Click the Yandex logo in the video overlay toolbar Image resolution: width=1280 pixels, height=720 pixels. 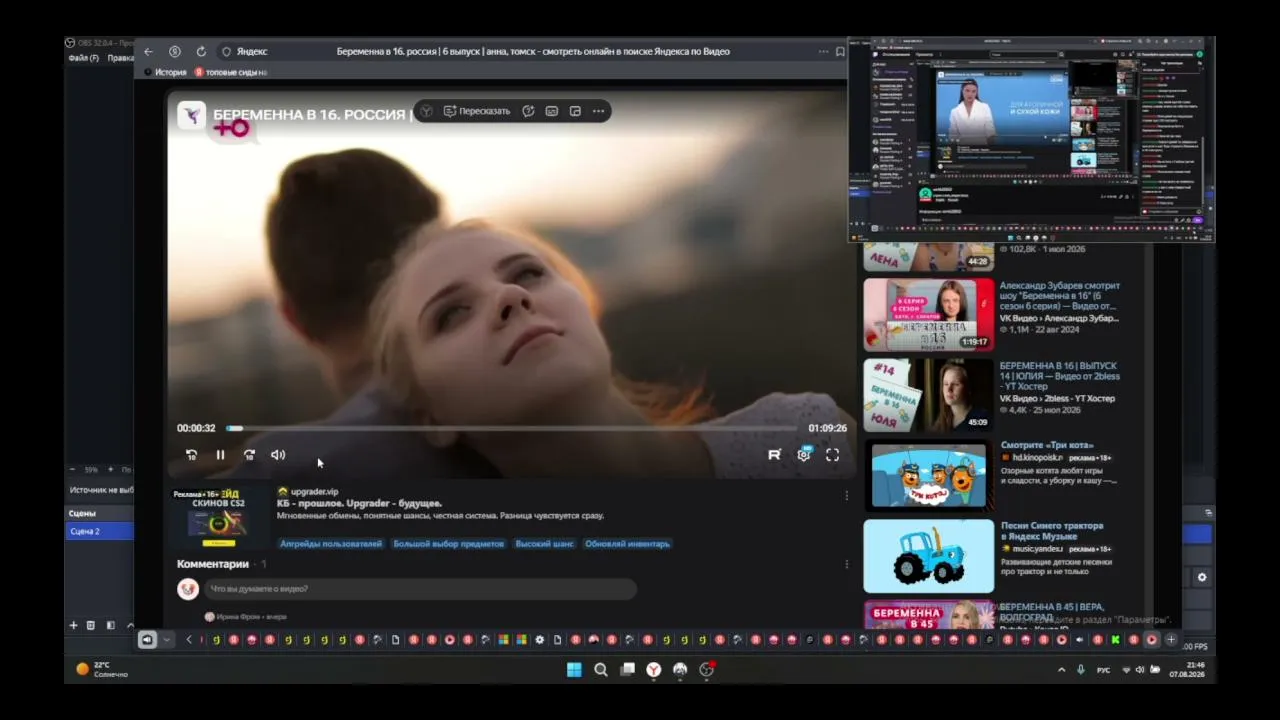click(x=426, y=111)
